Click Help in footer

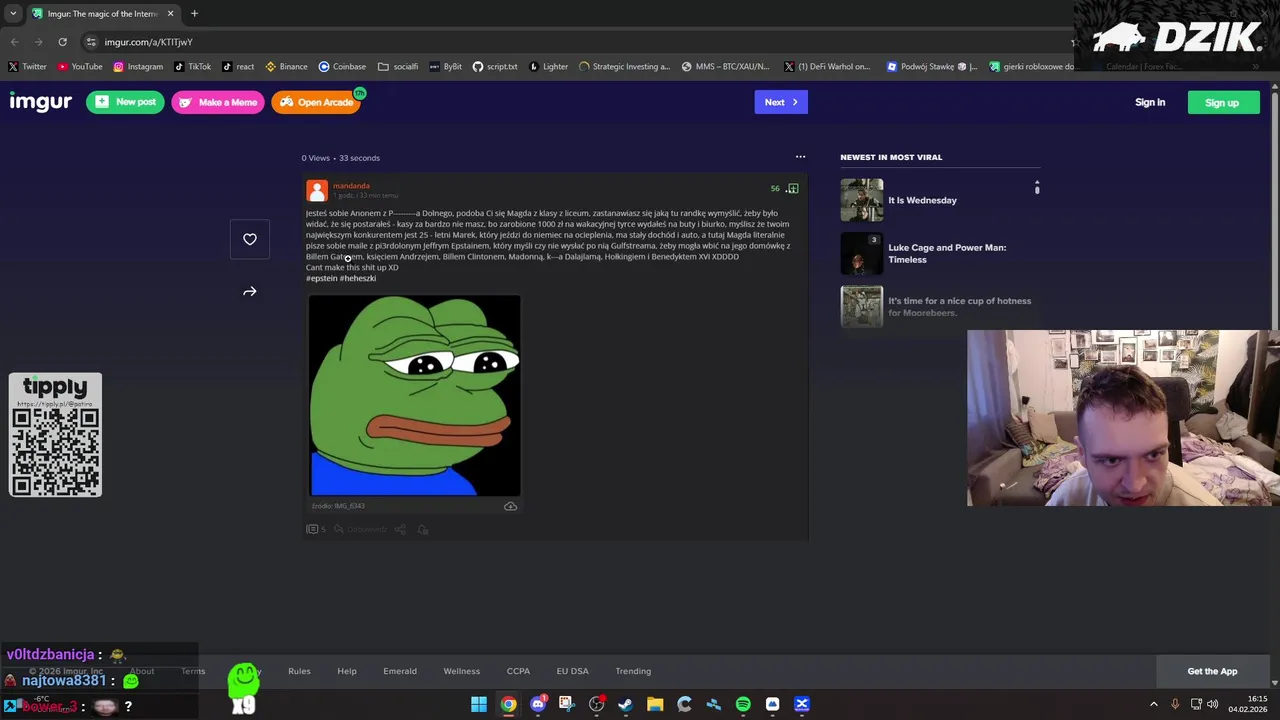click(x=347, y=671)
